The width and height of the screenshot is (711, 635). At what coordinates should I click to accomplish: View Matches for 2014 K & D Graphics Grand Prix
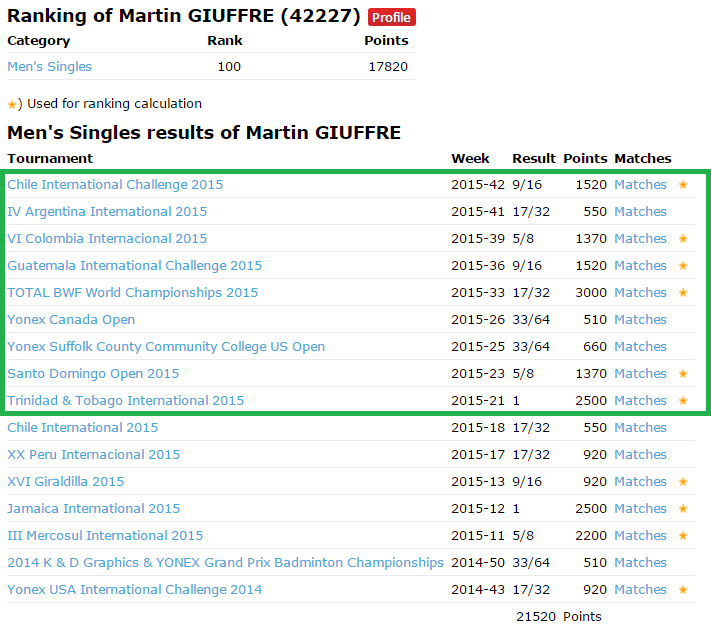640,562
